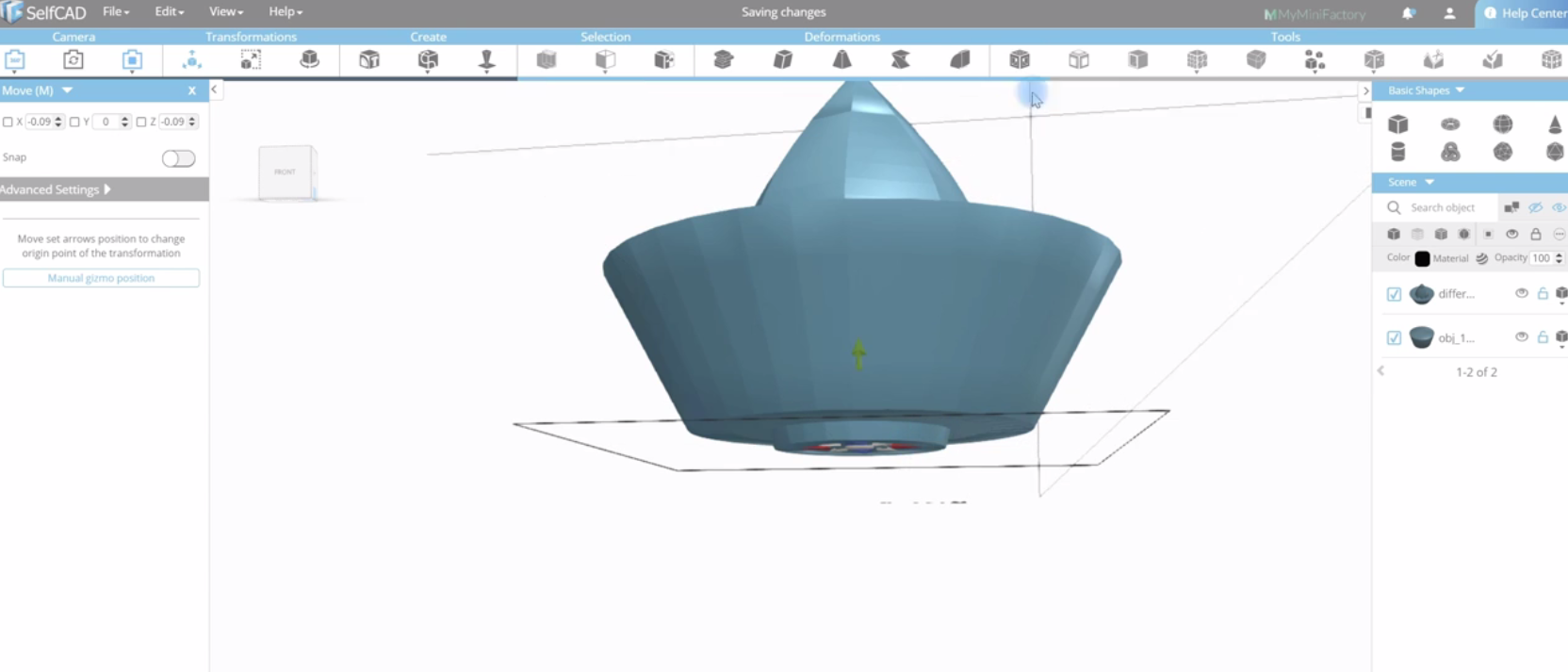Add a cylinder from Basic Shapes
1568x672 pixels.
(x=1398, y=151)
